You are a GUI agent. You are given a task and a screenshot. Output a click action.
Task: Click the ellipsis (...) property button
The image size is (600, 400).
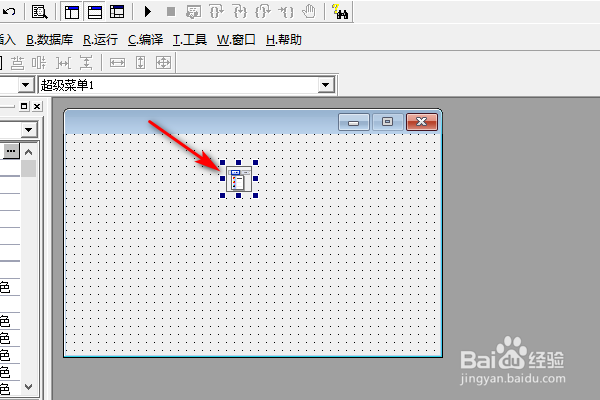pos(11,151)
